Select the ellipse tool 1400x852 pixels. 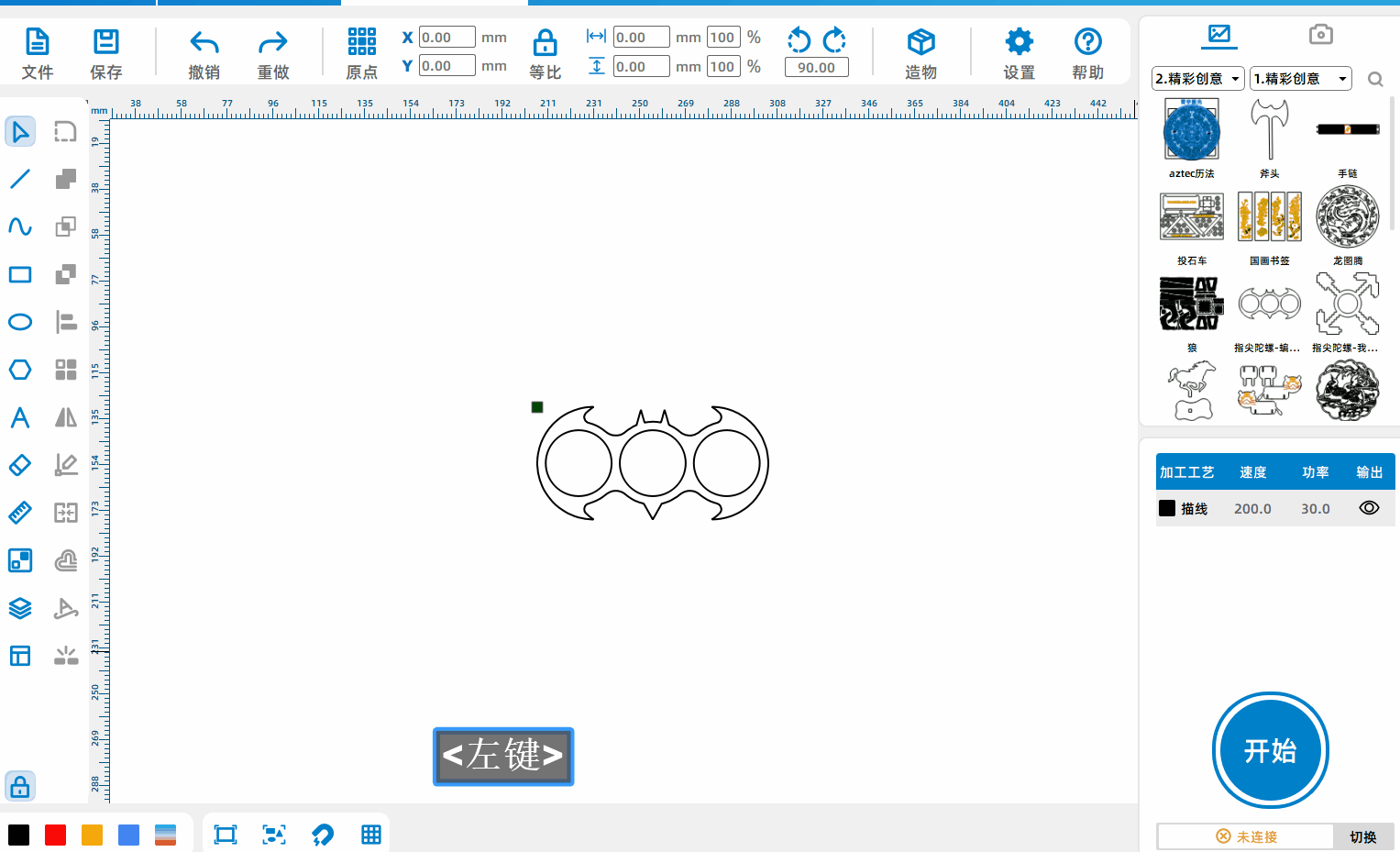tap(20, 322)
